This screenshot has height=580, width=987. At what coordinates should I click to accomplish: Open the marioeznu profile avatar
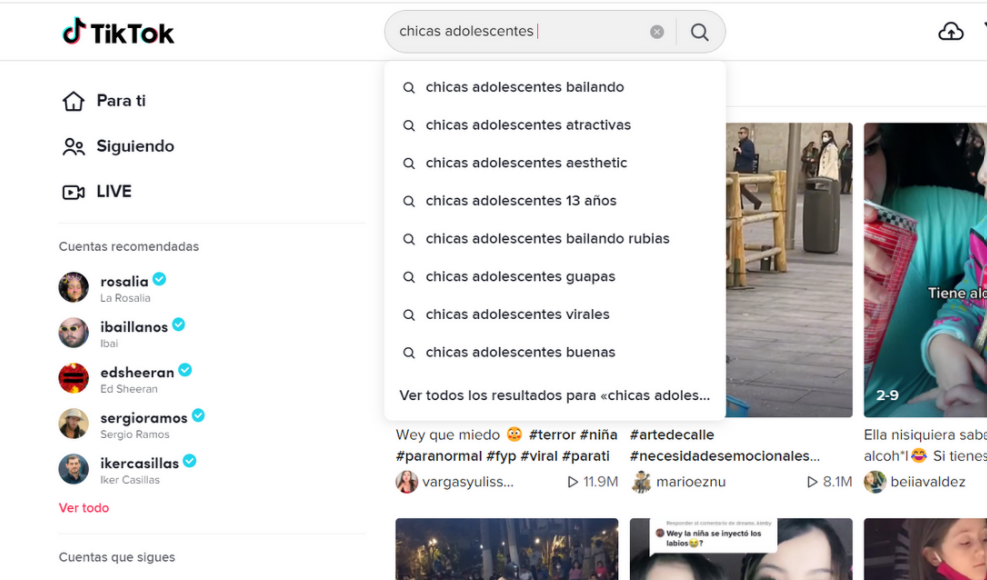click(x=641, y=482)
